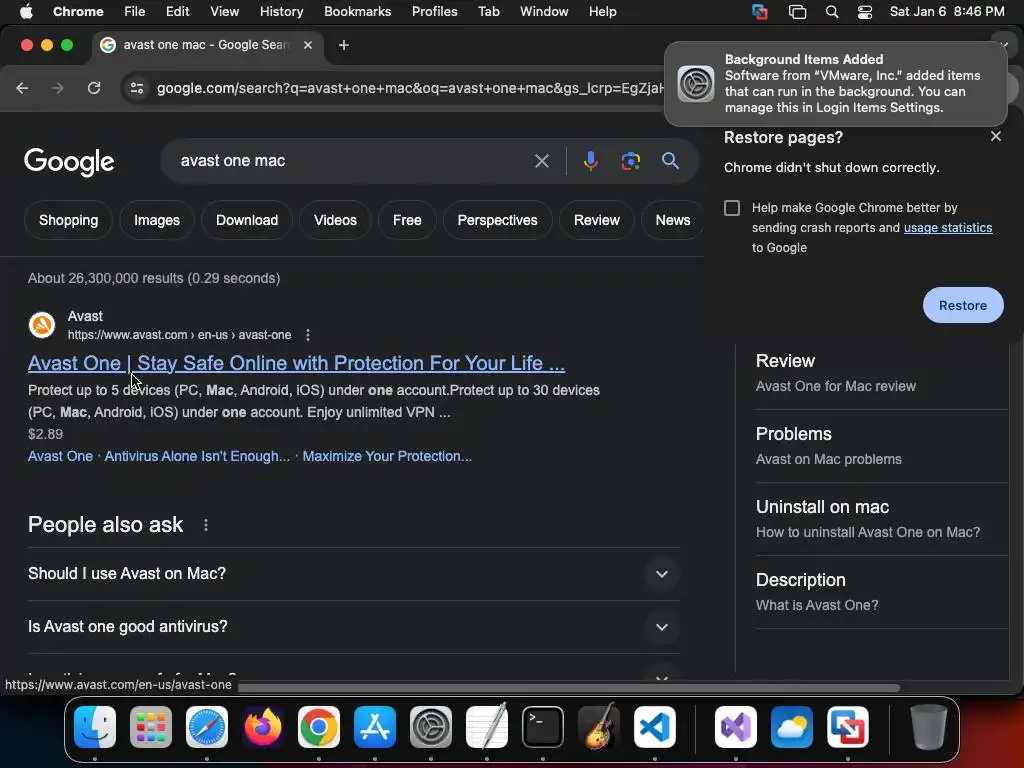The width and height of the screenshot is (1024, 768).
Task: Open People also ask options menu
Action: click(206, 525)
